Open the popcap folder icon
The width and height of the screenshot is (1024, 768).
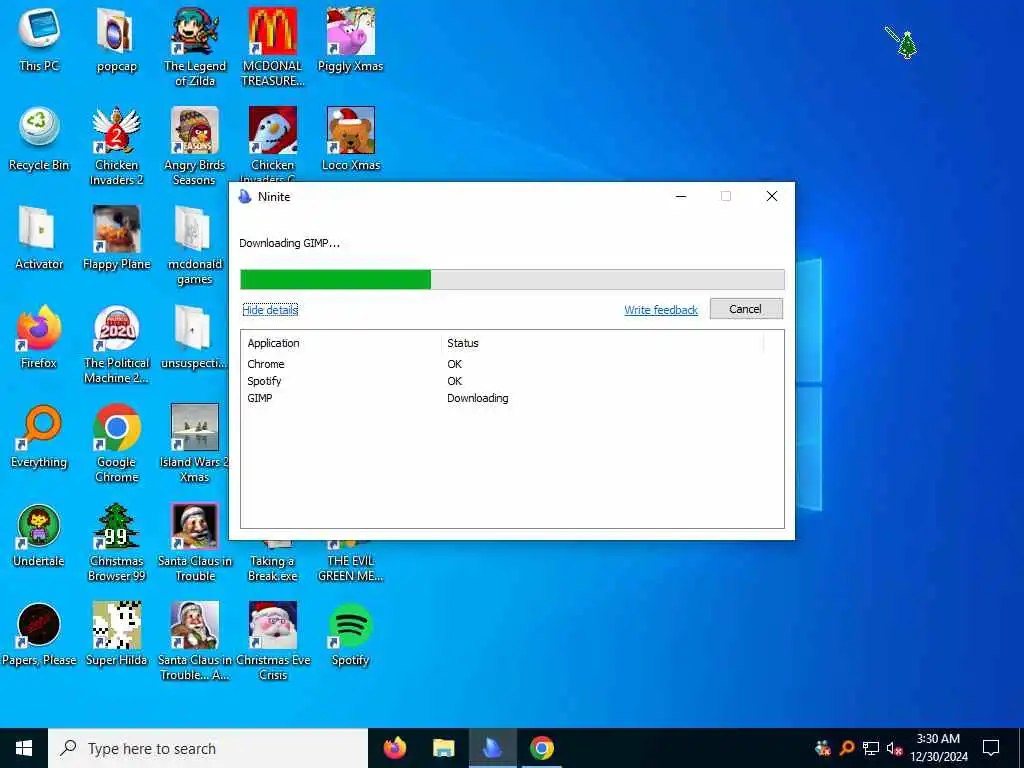[116, 39]
